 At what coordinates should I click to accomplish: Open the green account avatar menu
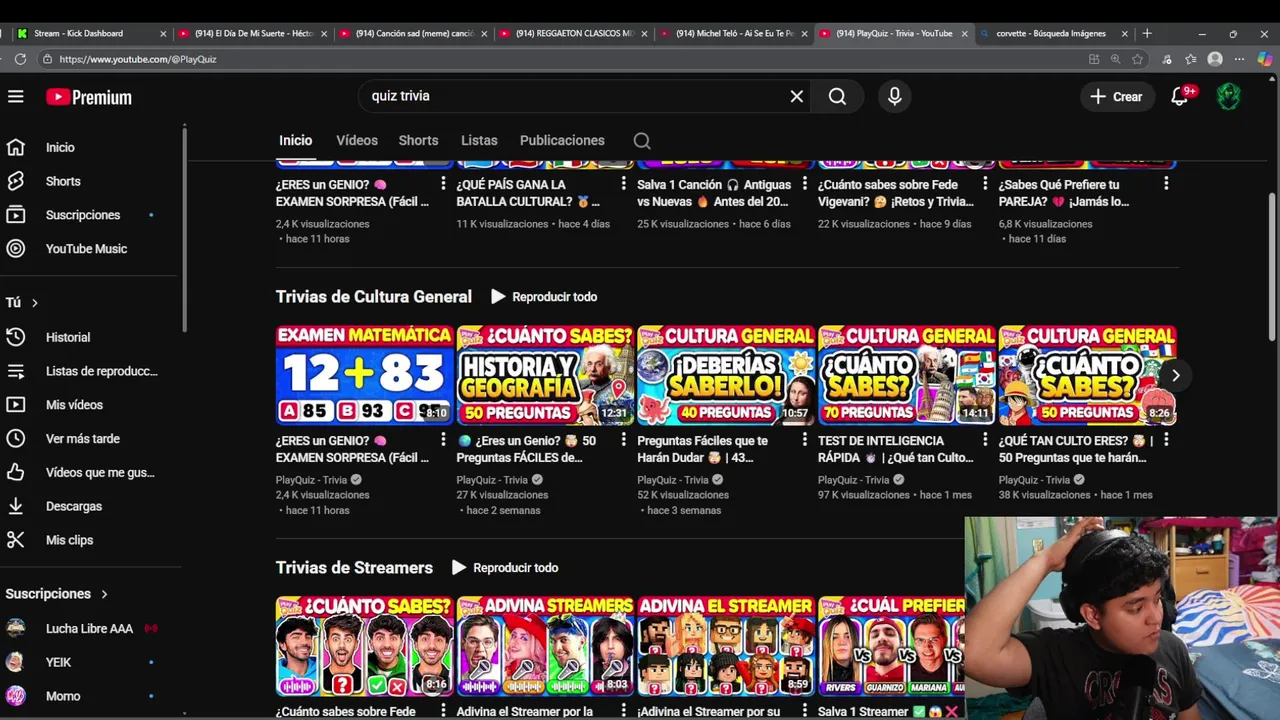click(x=1228, y=96)
